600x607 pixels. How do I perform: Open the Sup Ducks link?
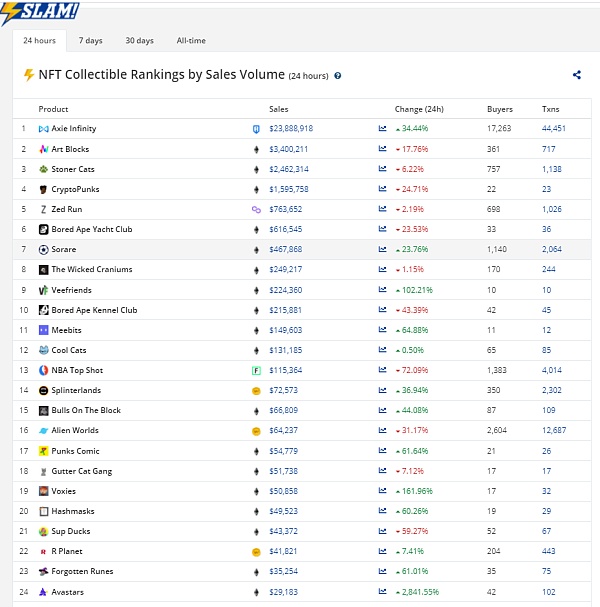pyautogui.click(x=70, y=531)
